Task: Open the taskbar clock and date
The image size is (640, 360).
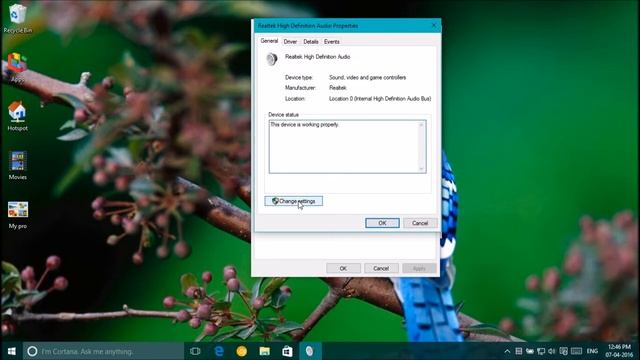Action: (x=619, y=351)
